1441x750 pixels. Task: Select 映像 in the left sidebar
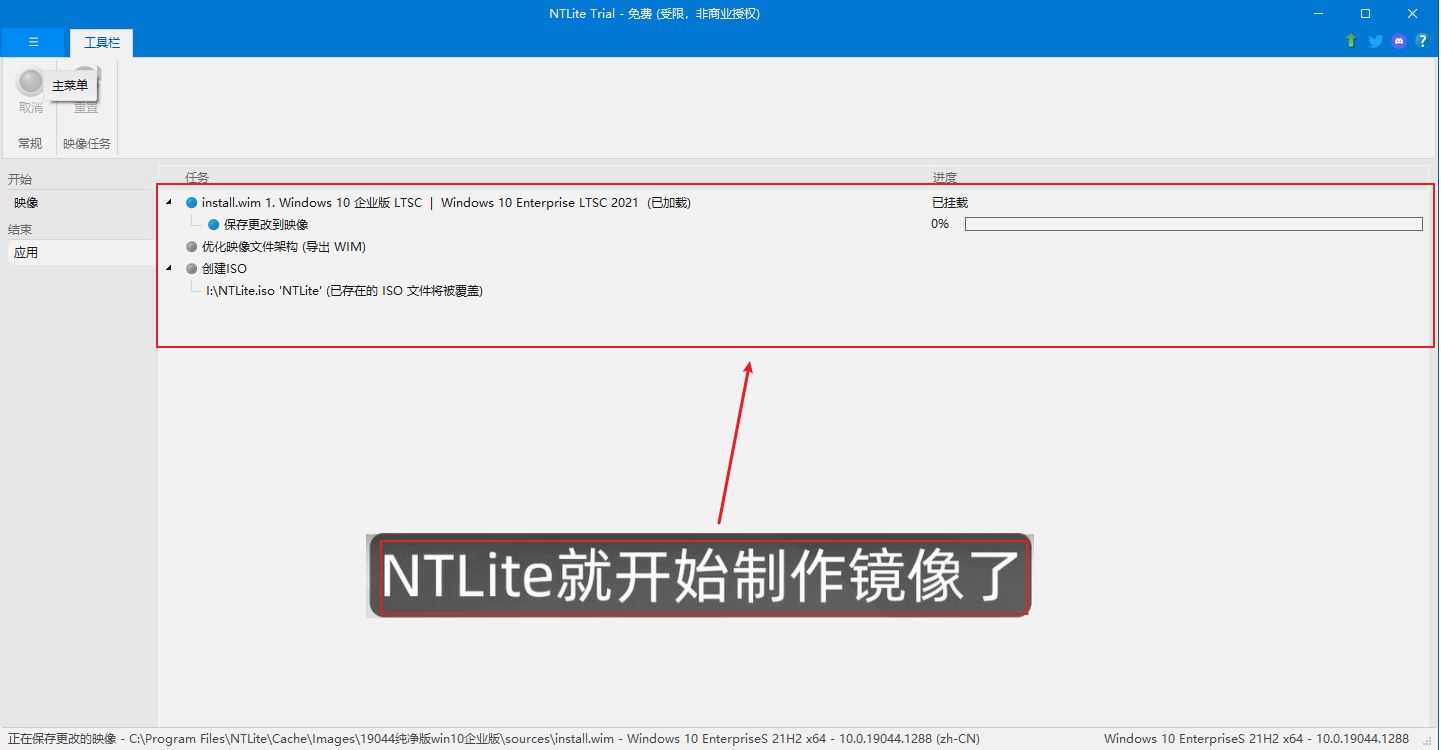26,203
